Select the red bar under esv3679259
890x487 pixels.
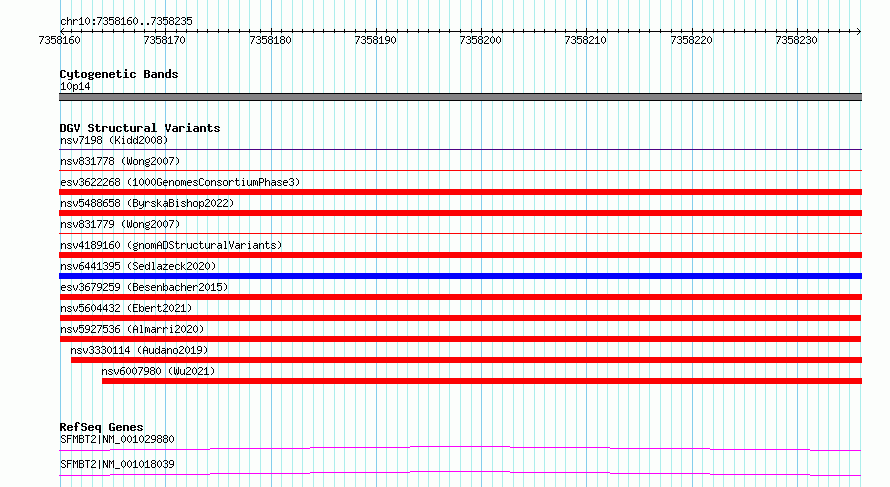[460, 297]
